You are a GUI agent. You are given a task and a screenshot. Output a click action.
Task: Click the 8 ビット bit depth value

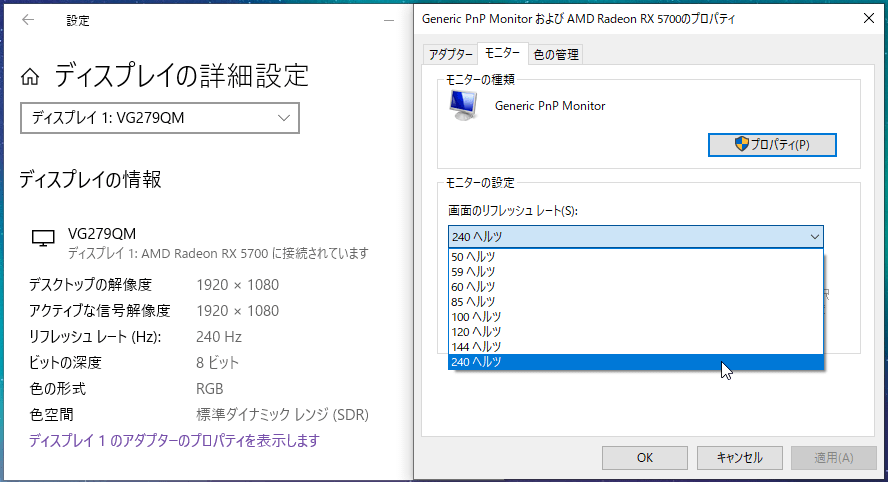(x=217, y=363)
